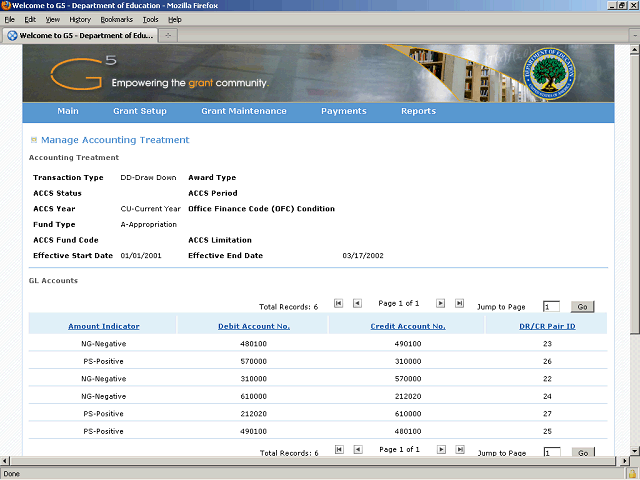Sort by DR/CR Pair ID column

547,326
